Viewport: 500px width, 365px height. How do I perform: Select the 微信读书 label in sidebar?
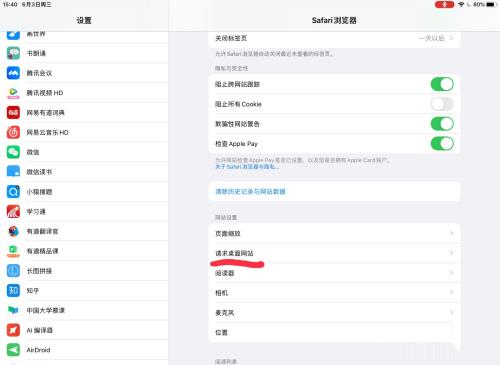point(39,172)
